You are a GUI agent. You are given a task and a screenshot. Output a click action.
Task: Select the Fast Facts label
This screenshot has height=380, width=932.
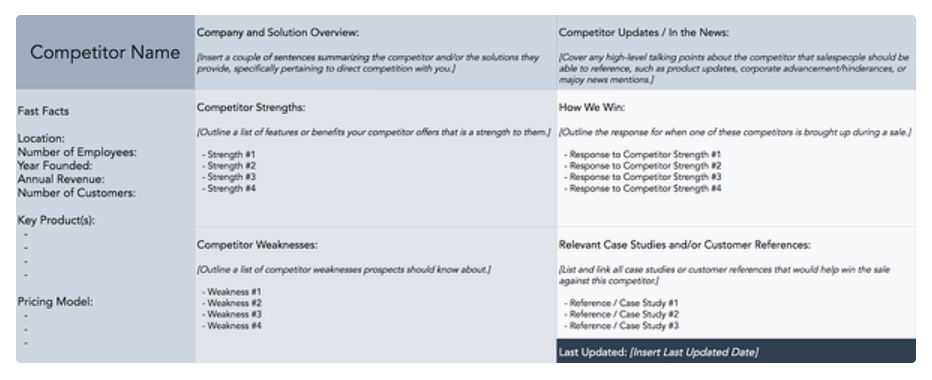click(x=43, y=111)
